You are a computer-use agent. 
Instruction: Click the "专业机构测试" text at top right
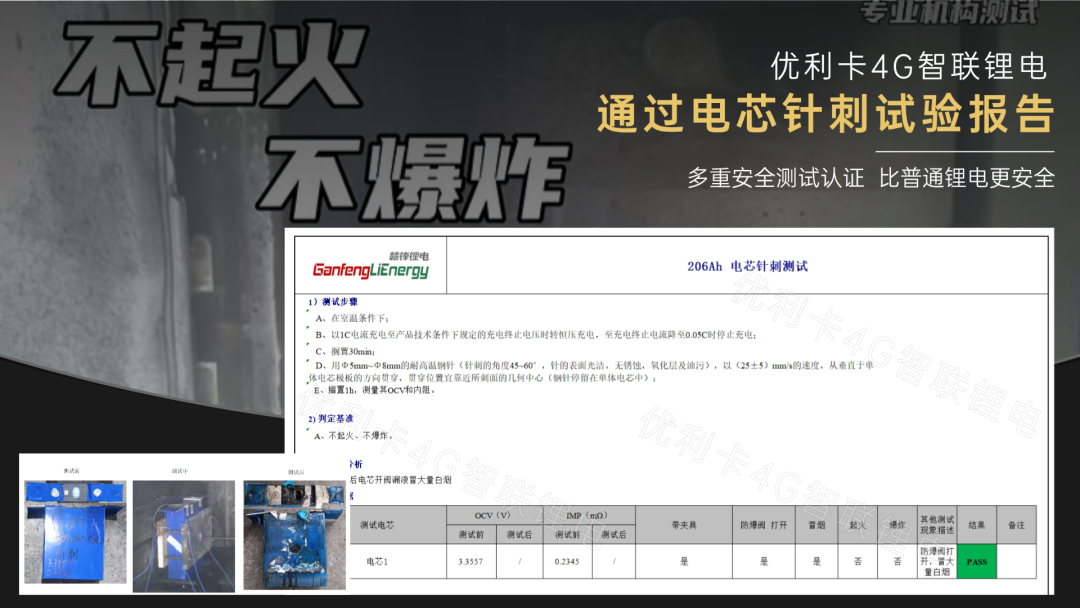pos(949,11)
